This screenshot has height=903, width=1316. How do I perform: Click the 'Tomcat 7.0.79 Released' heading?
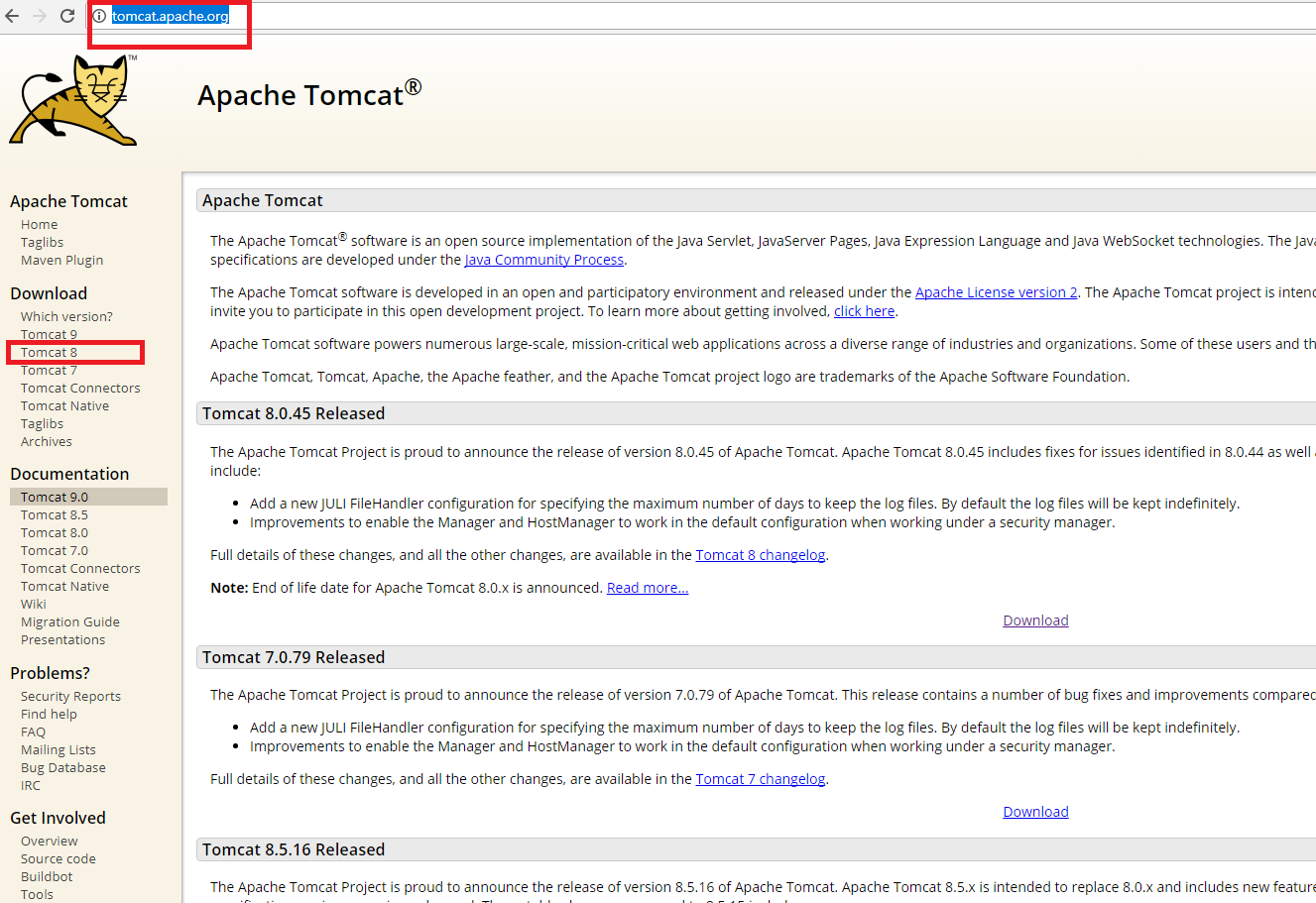click(x=294, y=657)
